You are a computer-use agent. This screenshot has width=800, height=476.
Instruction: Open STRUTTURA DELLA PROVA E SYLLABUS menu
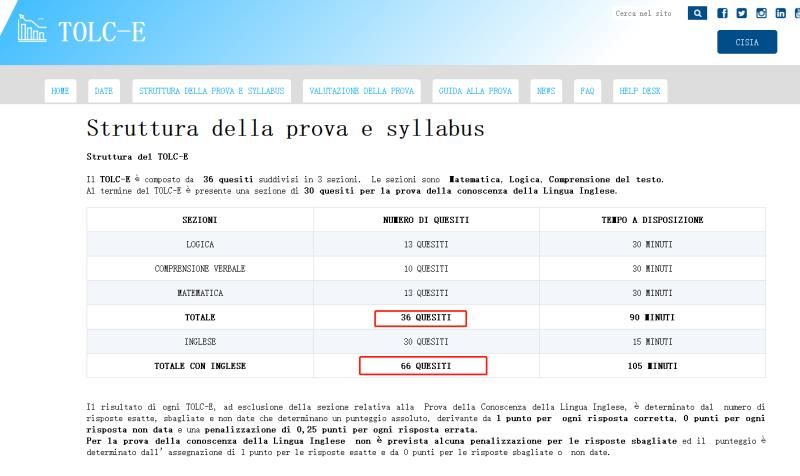pos(211,91)
